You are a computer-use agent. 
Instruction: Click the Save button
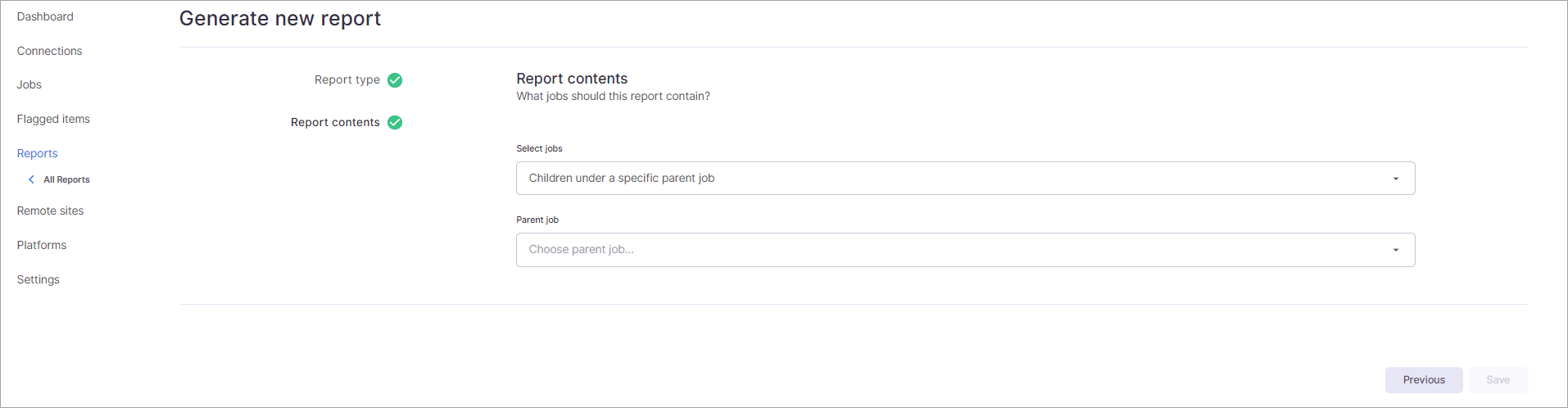click(1498, 380)
